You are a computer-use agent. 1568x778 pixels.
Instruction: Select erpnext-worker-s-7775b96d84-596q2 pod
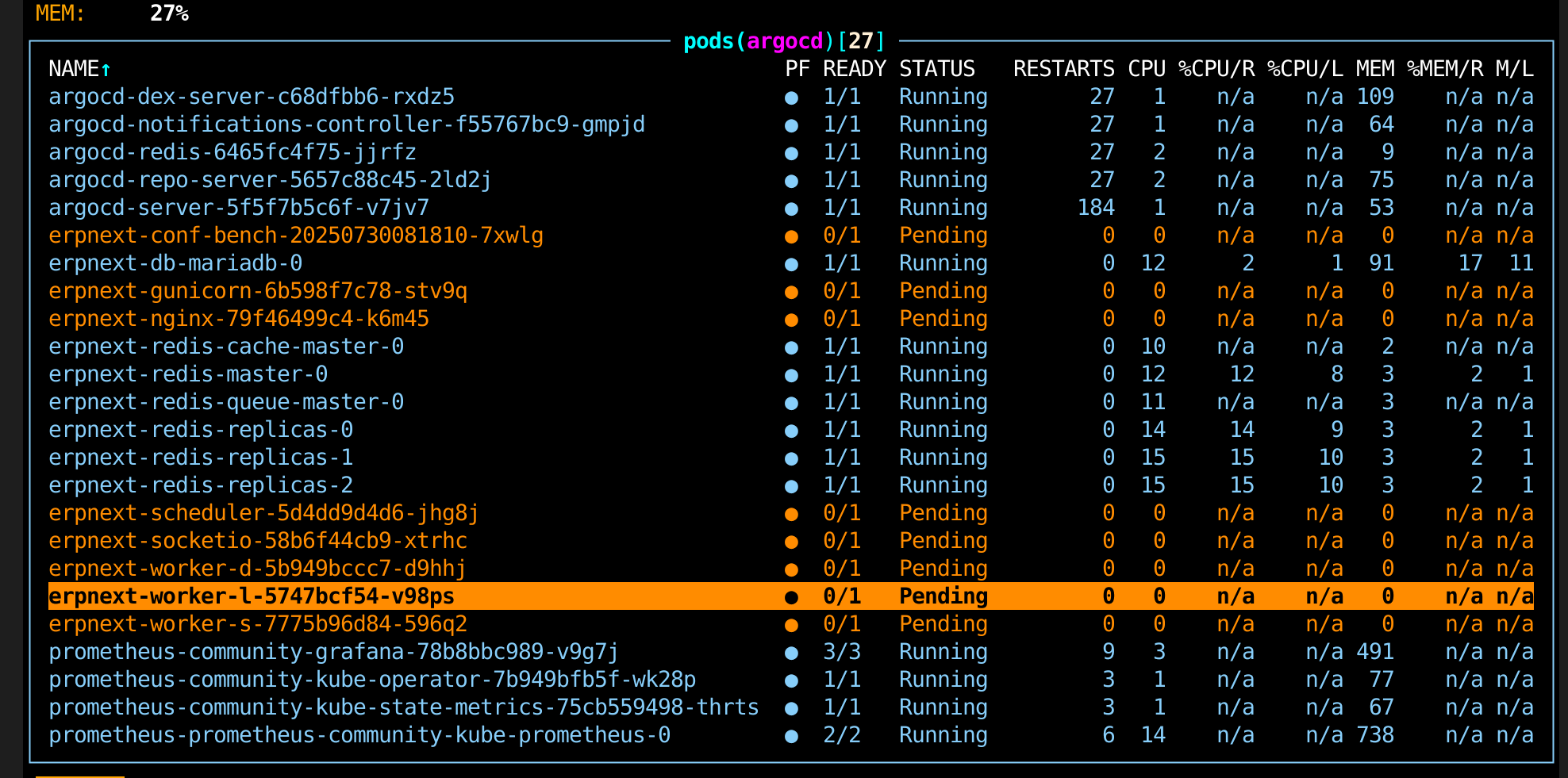coord(791,624)
